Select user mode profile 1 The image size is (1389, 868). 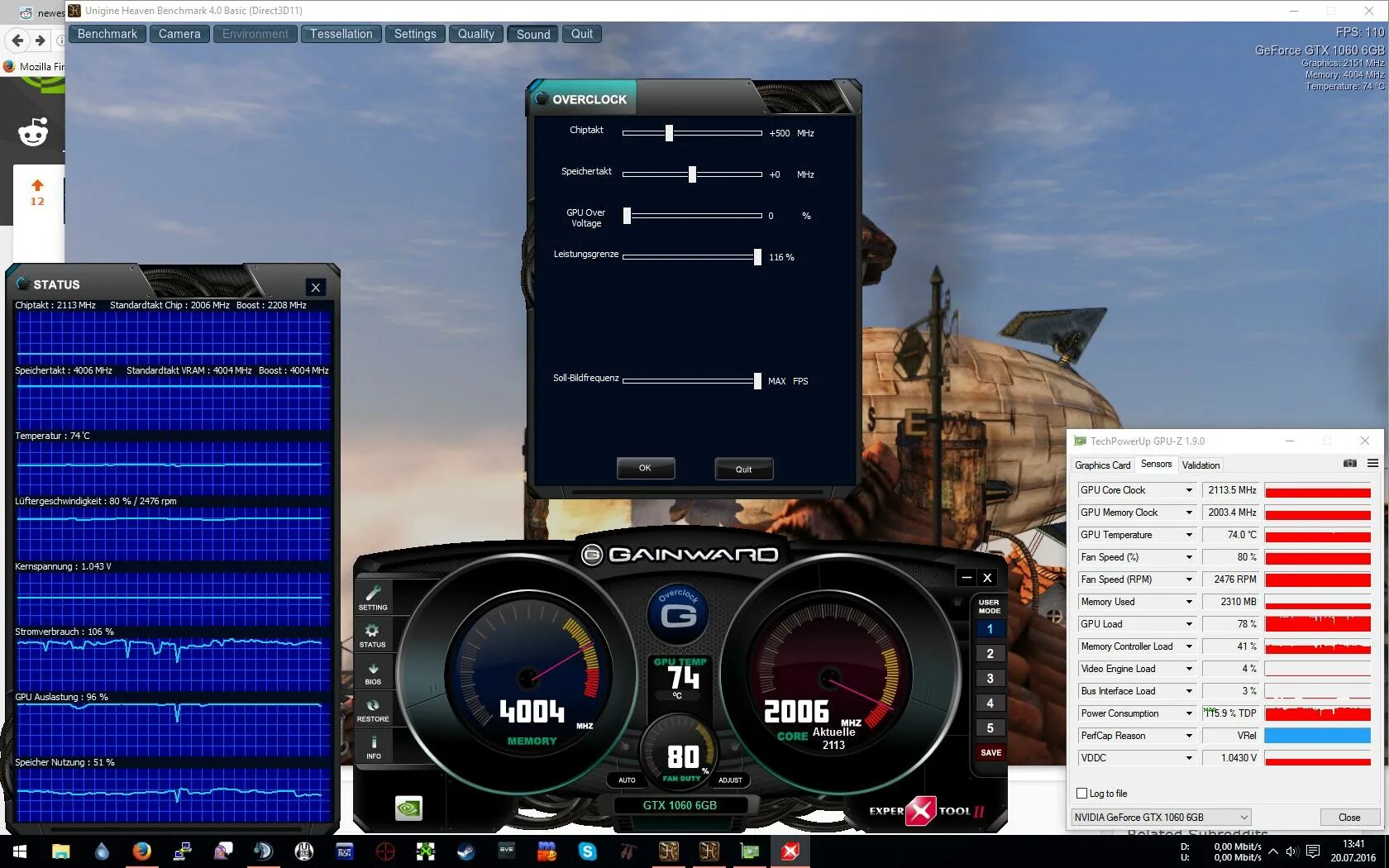990,629
